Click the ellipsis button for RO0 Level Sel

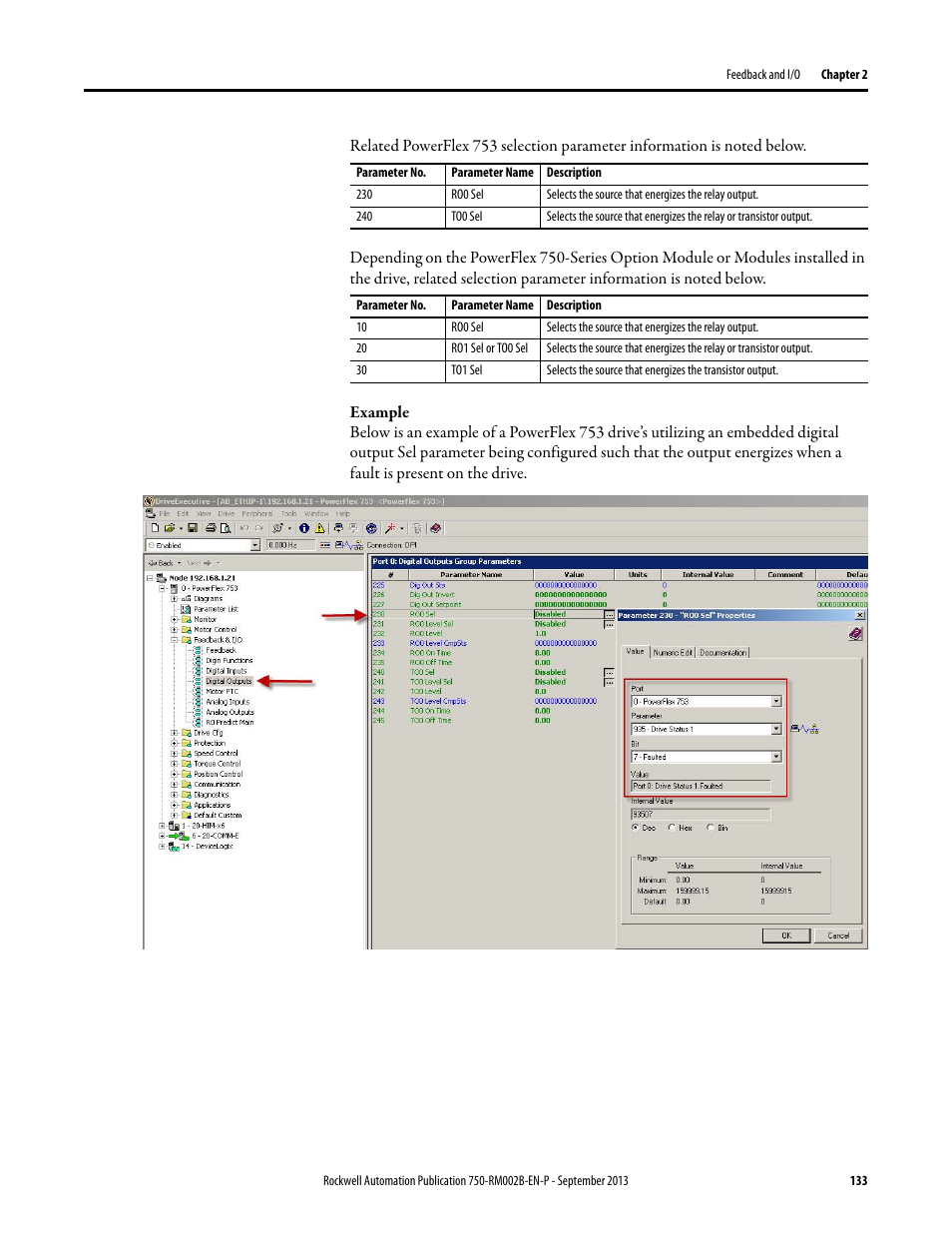(609, 624)
